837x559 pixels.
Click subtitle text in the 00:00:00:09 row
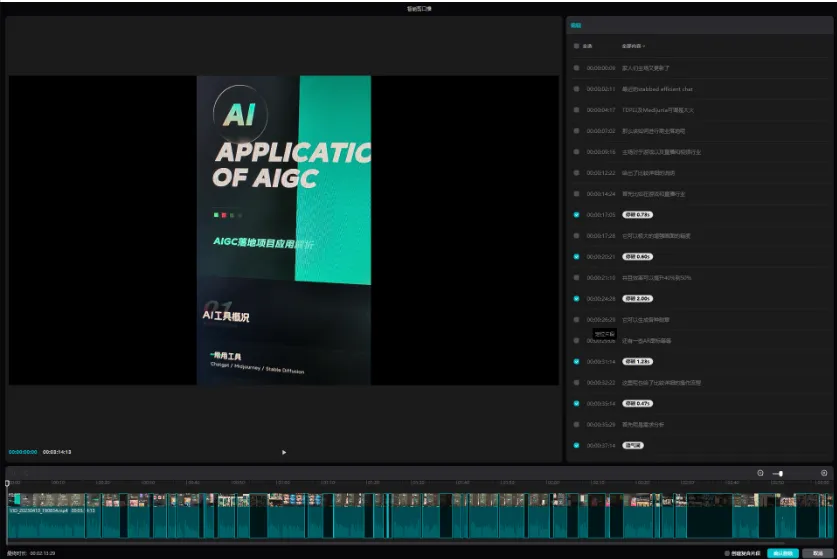point(645,68)
